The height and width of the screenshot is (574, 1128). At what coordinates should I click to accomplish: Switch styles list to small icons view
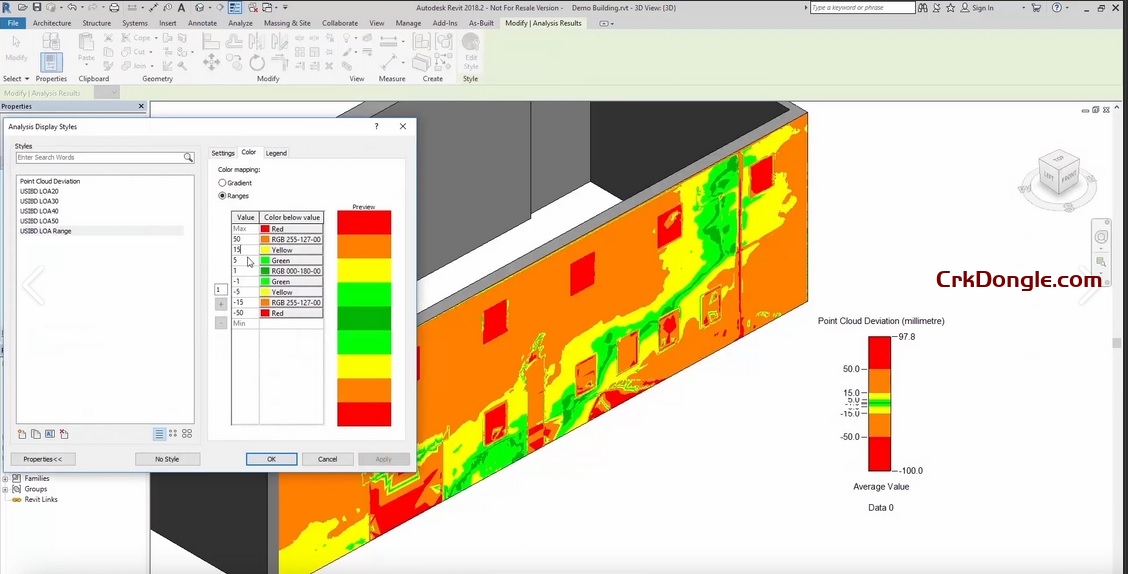[x=173, y=434]
